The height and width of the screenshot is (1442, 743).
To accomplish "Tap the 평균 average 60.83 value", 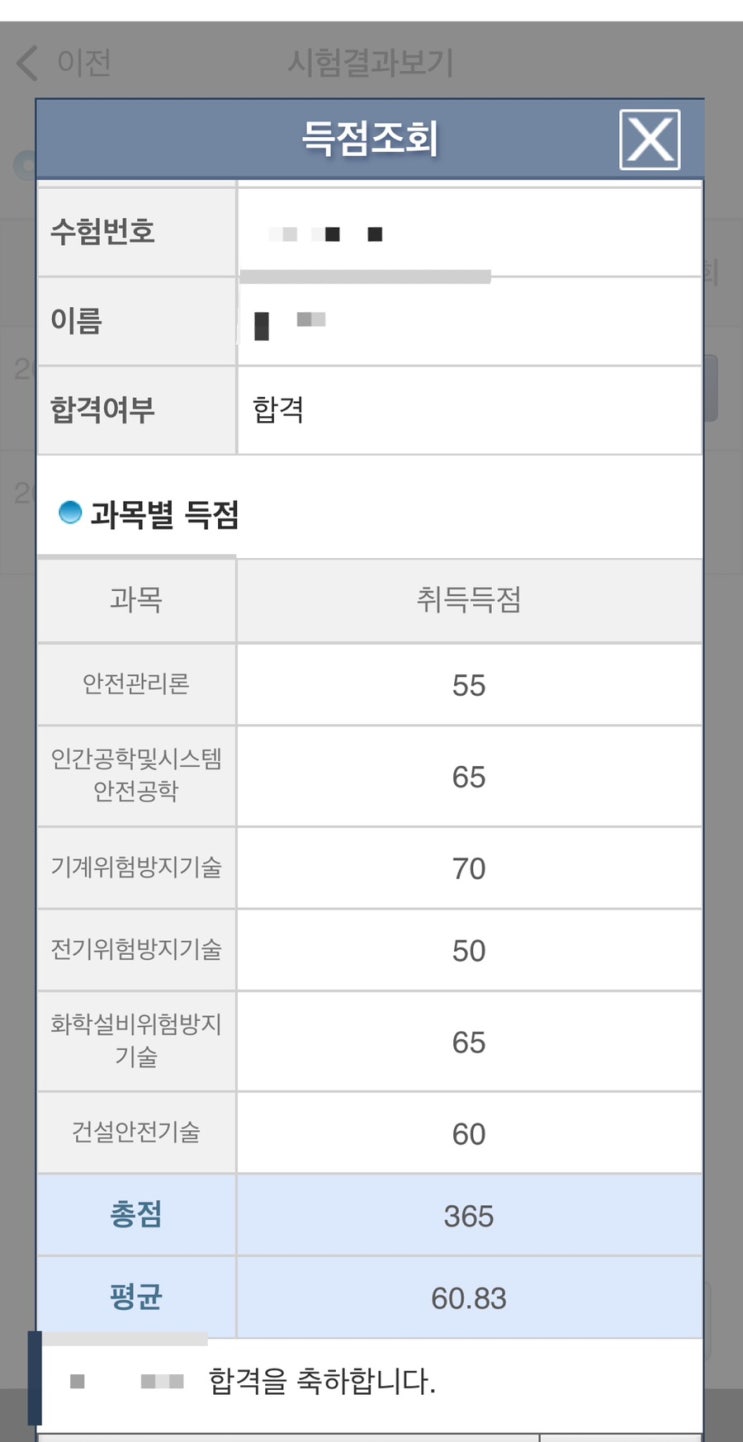I will pos(468,1298).
